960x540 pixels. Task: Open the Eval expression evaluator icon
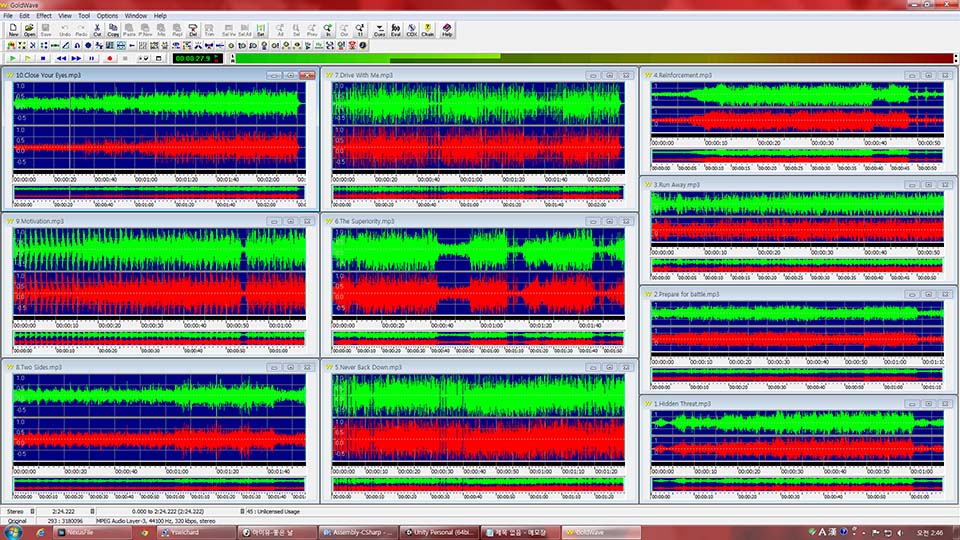(396, 30)
